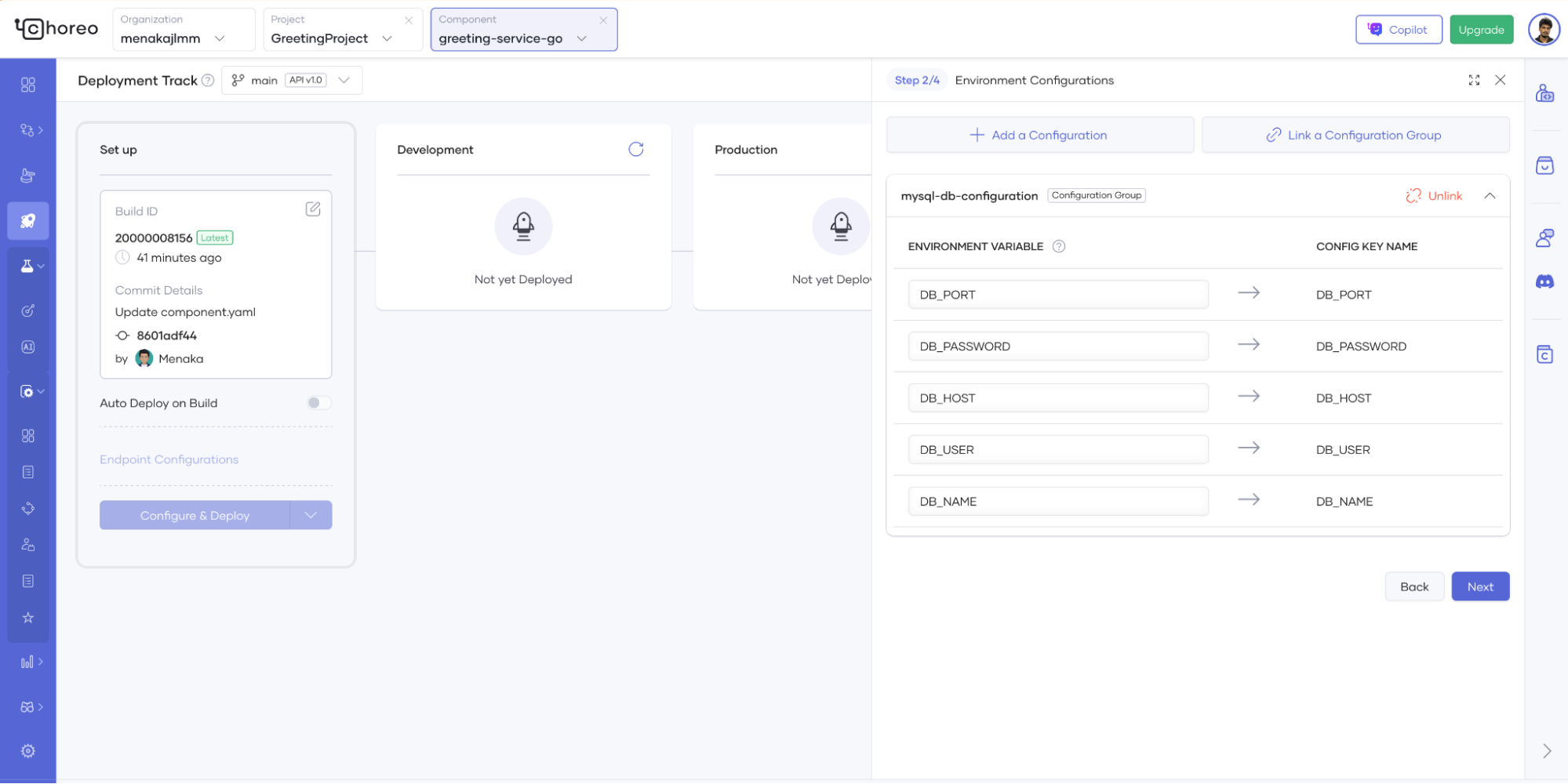
Task: Toggle Auto Deploy on Build switch
Action: (x=318, y=403)
